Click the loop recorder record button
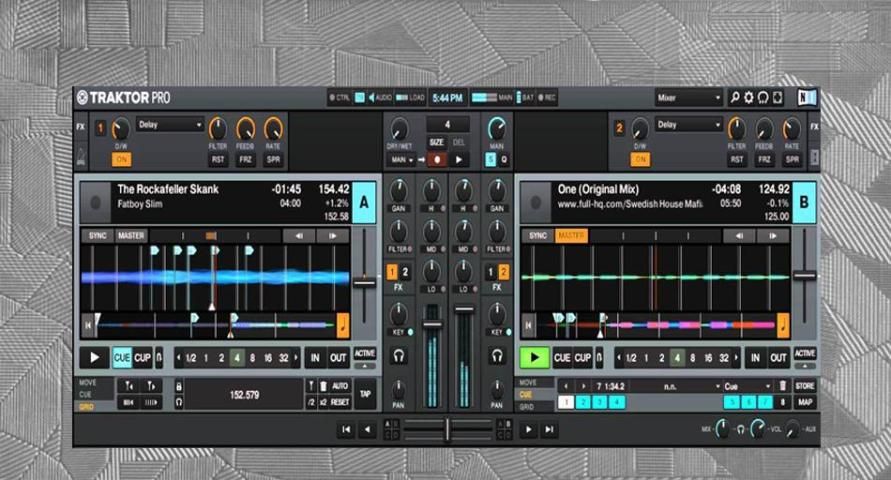This screenshot has height=480, width=891. pyautogui.click(x=435, y=159)
